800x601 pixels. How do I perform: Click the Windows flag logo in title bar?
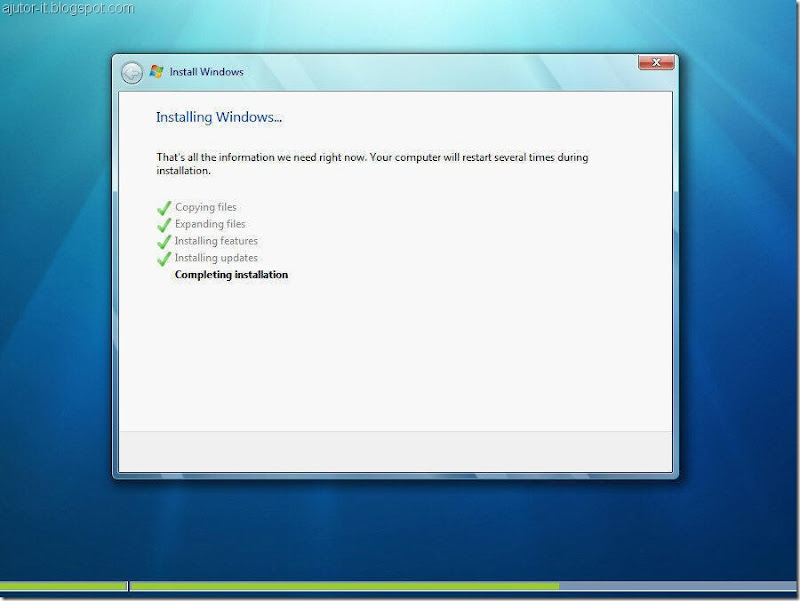[x=156, y=71]
